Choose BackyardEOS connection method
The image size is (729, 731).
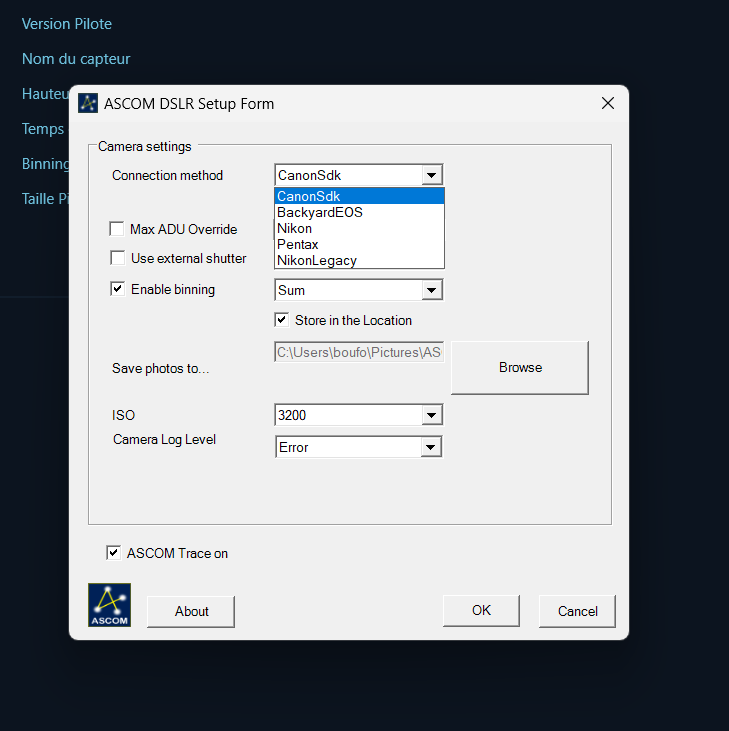359,212
